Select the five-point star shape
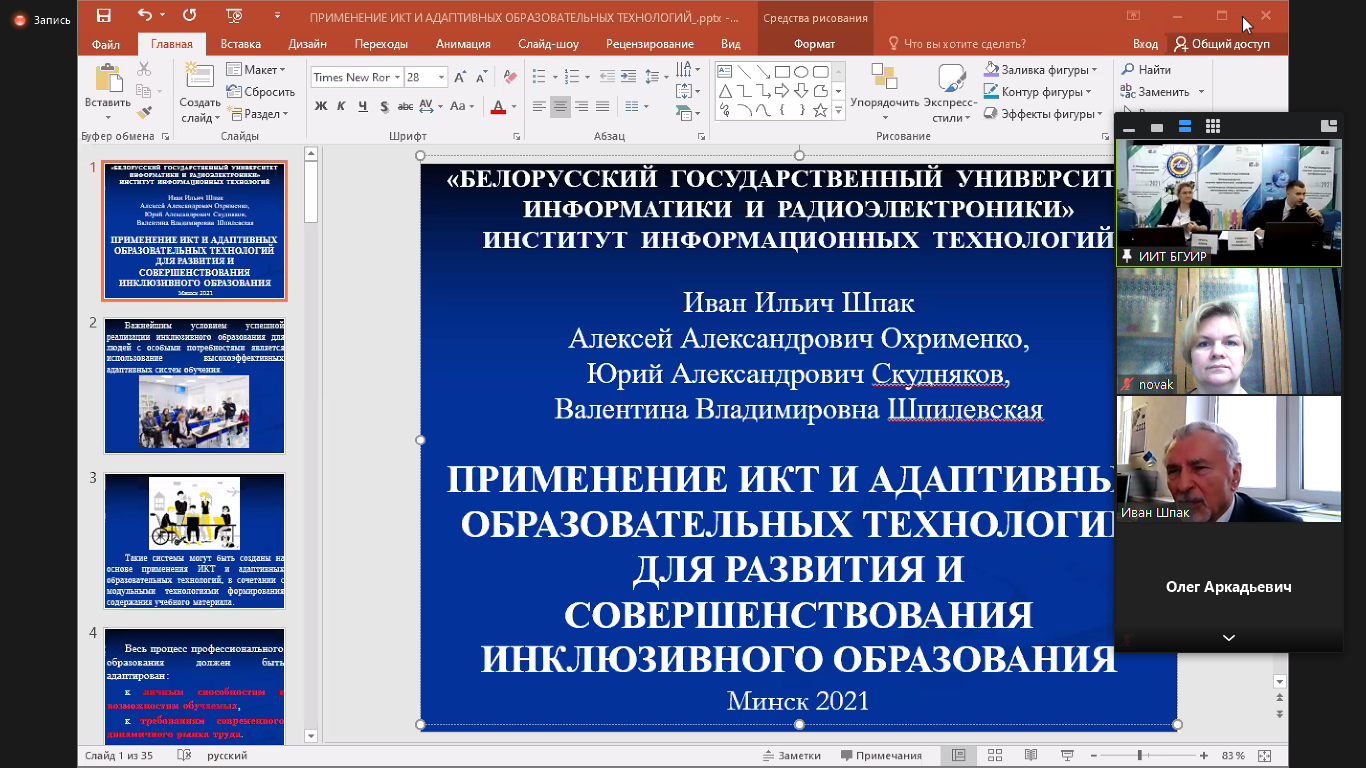1366x768 pixels. click(820, 110)
